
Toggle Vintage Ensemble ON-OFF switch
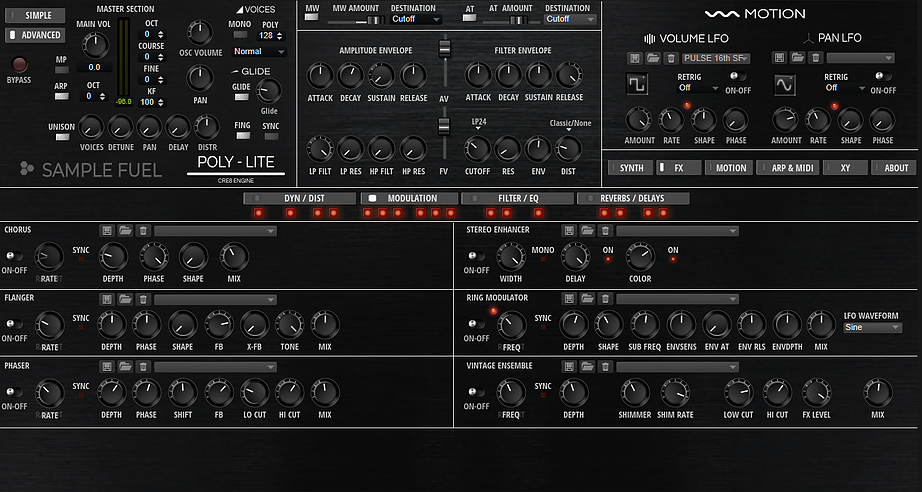[x=476, y=392]
